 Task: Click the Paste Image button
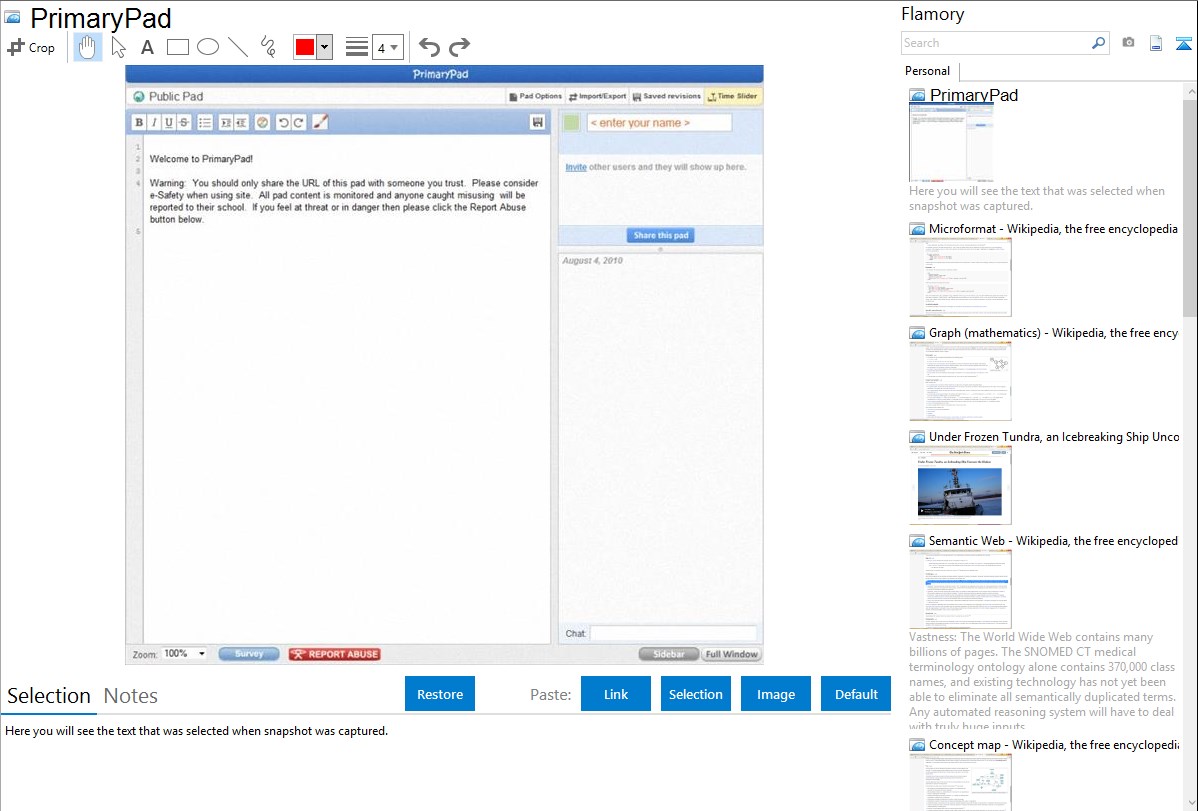[x=775, y=694]
